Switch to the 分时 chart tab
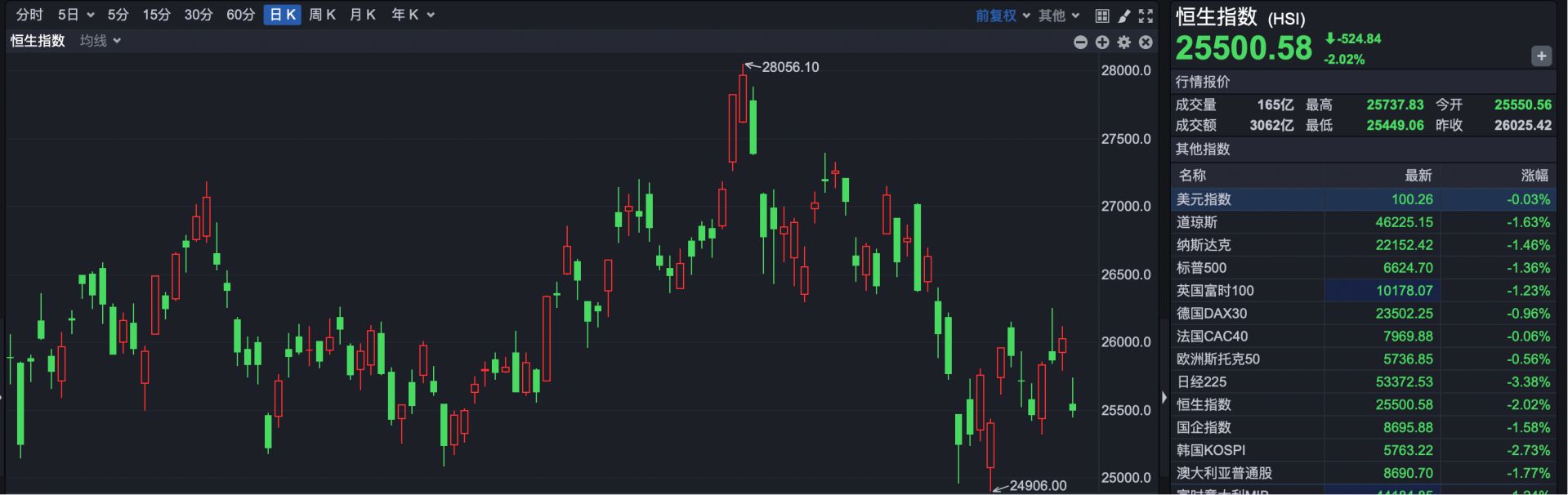The width and height of the screenshot is (1568, 495). [29, 15]
